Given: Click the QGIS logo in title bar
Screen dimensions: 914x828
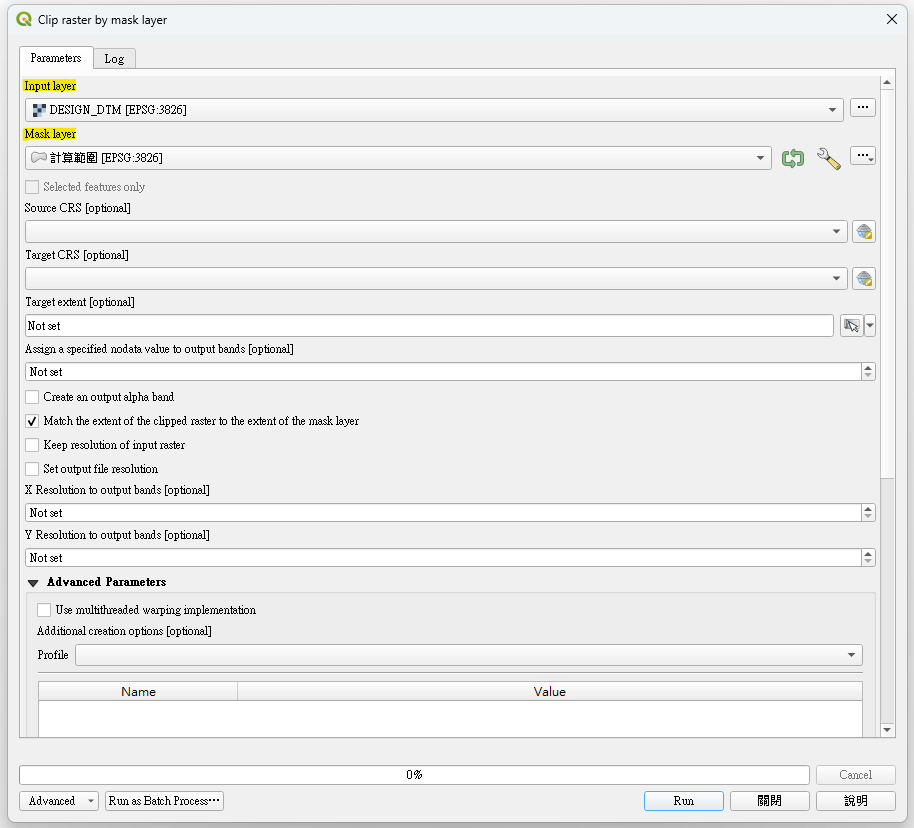Looking at the screenshot, I should [25, 19].
